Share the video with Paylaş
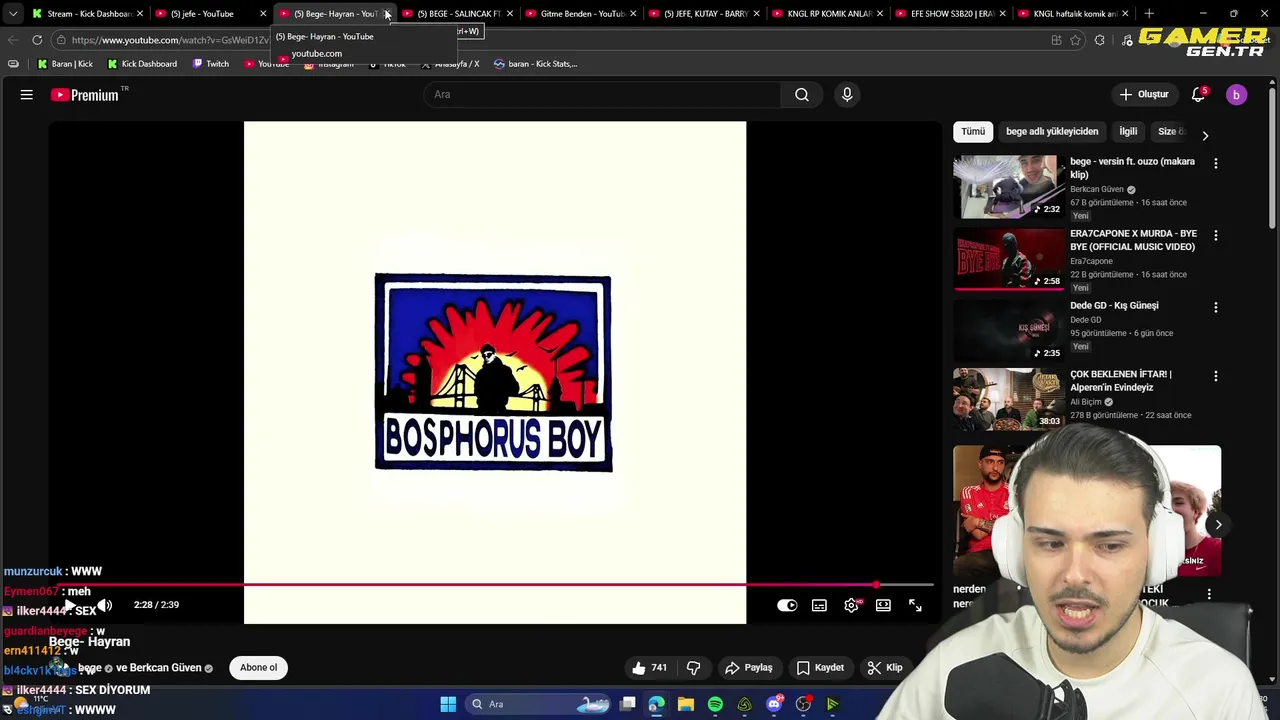Viewport: 1280px width, 720px height. [x=749, y=668]
